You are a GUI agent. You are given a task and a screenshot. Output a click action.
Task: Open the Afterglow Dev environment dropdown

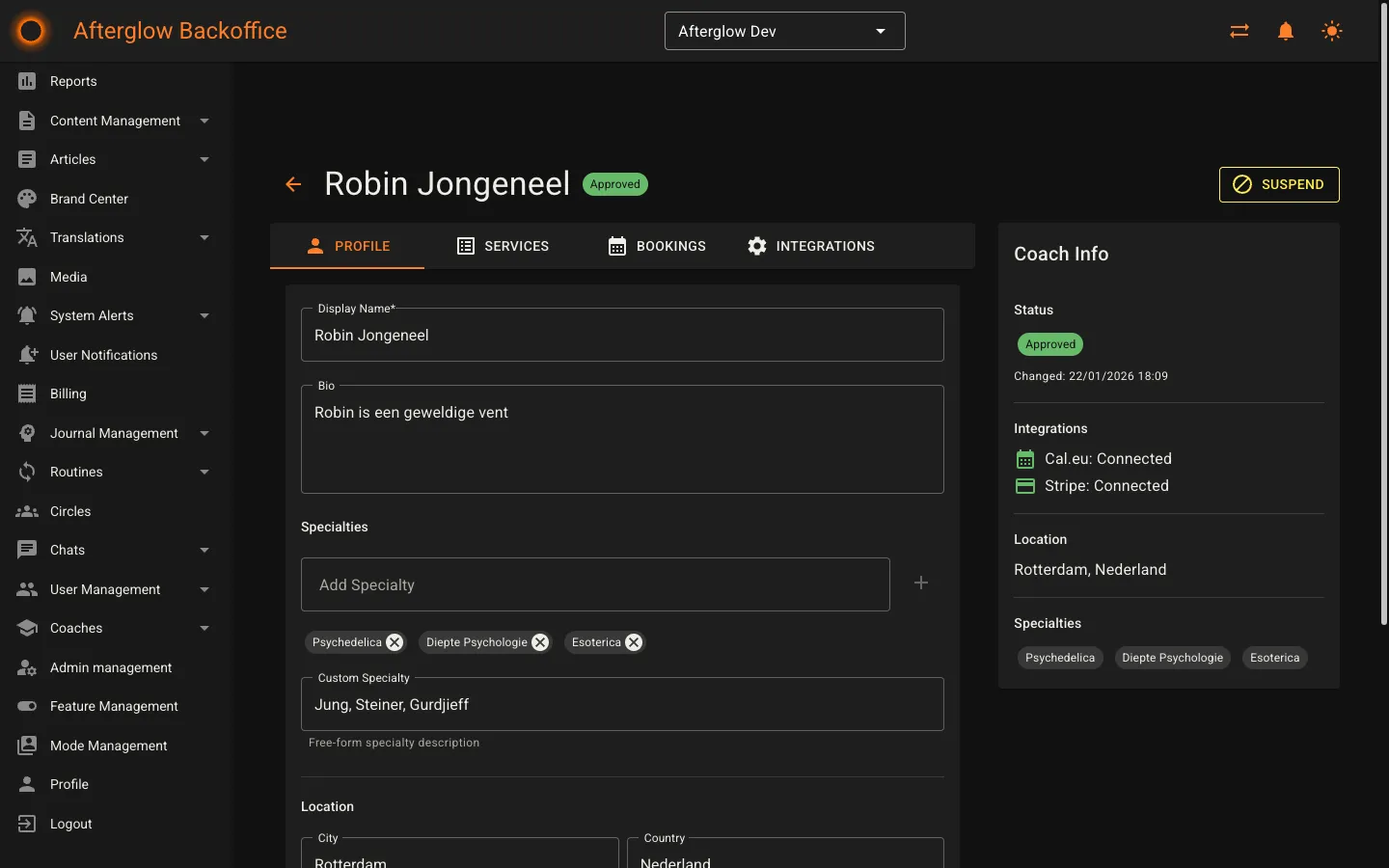coord(784,30)
